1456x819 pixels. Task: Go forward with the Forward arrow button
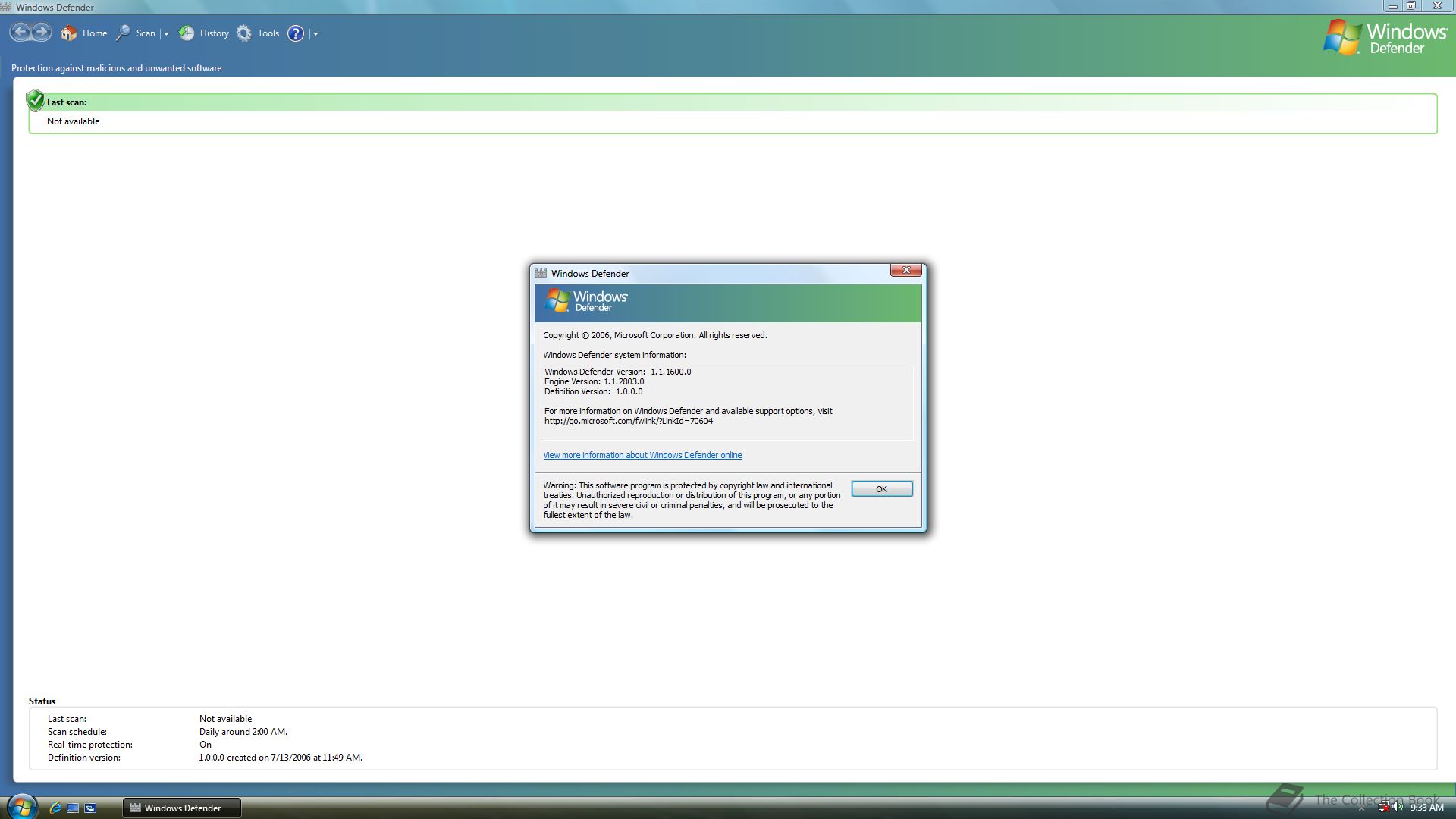42,33
